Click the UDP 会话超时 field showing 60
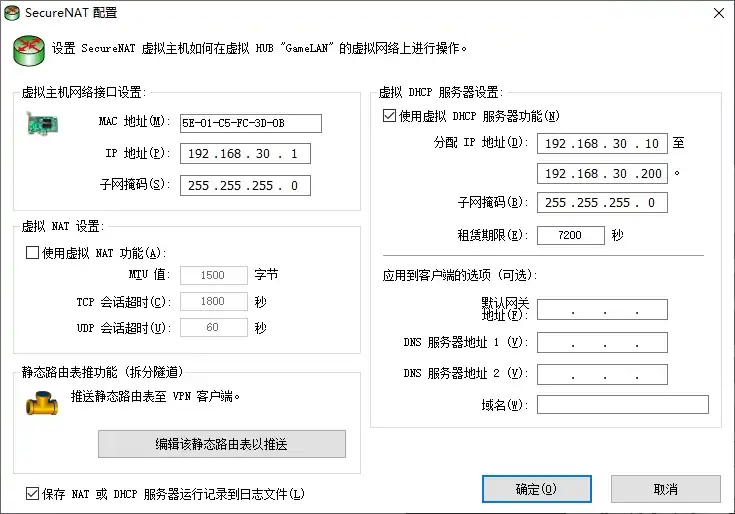This screenshot has width=735, height=514. click(214, 328)
